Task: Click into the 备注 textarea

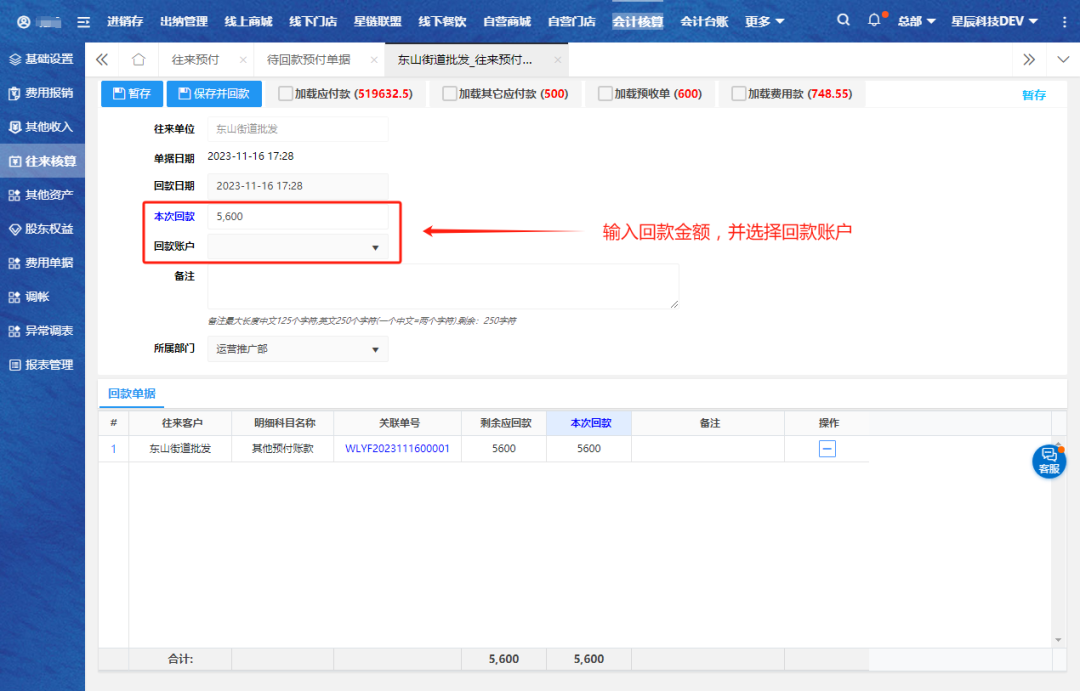Action: pyautogui.click(x=442, y=286)
